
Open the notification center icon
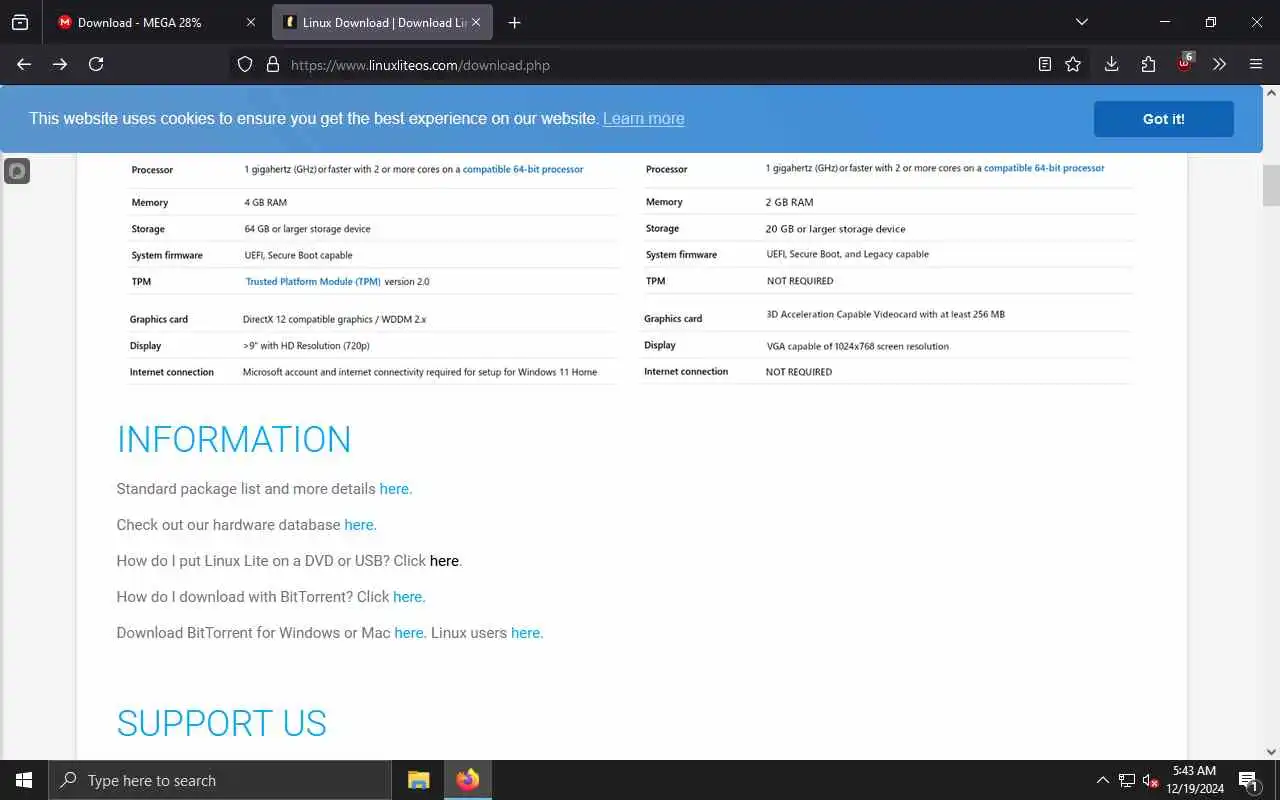click(x=1249, y=780)
